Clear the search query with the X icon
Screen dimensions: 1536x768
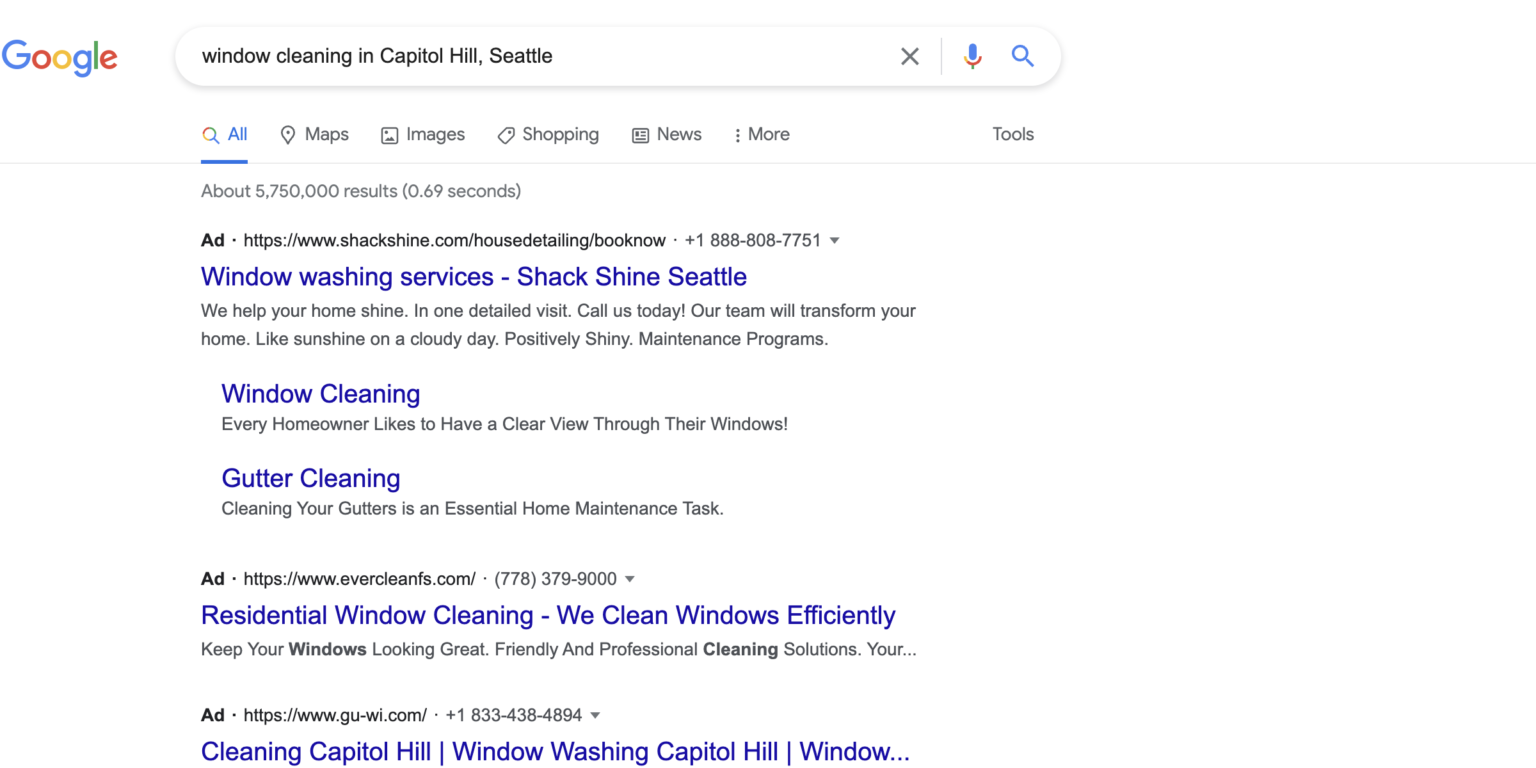pos(909,56)
